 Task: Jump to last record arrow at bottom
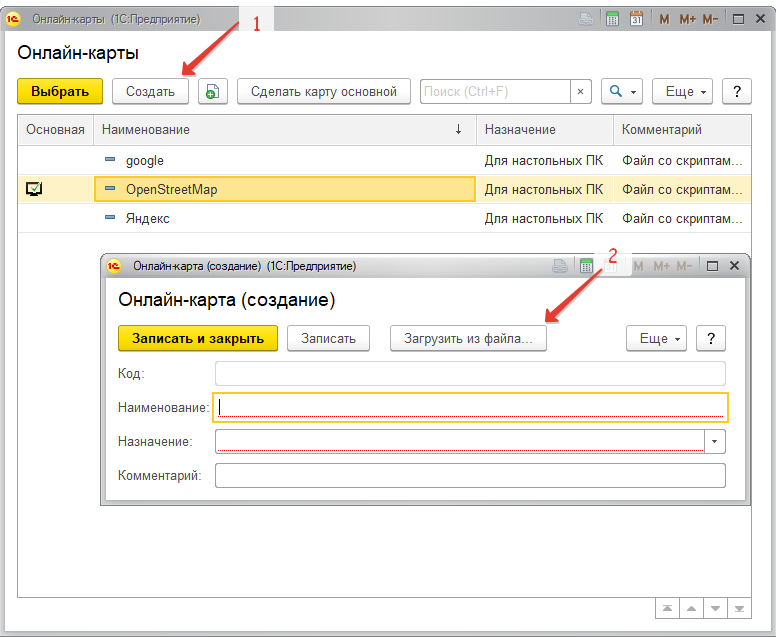[739, 608]
